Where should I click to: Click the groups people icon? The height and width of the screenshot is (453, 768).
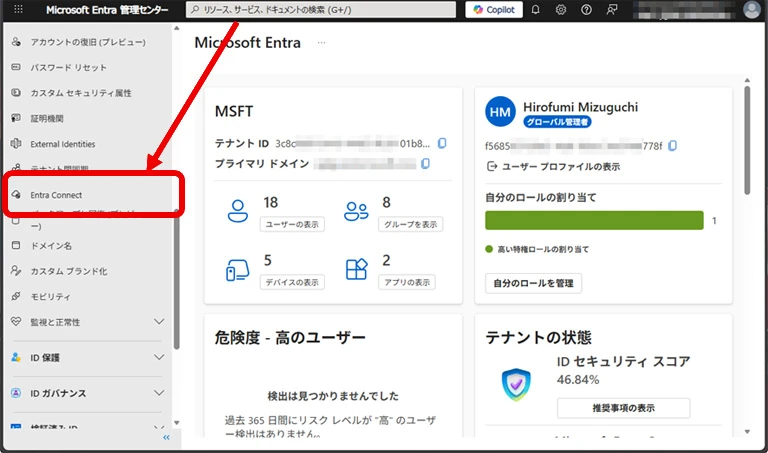[356, 211]
